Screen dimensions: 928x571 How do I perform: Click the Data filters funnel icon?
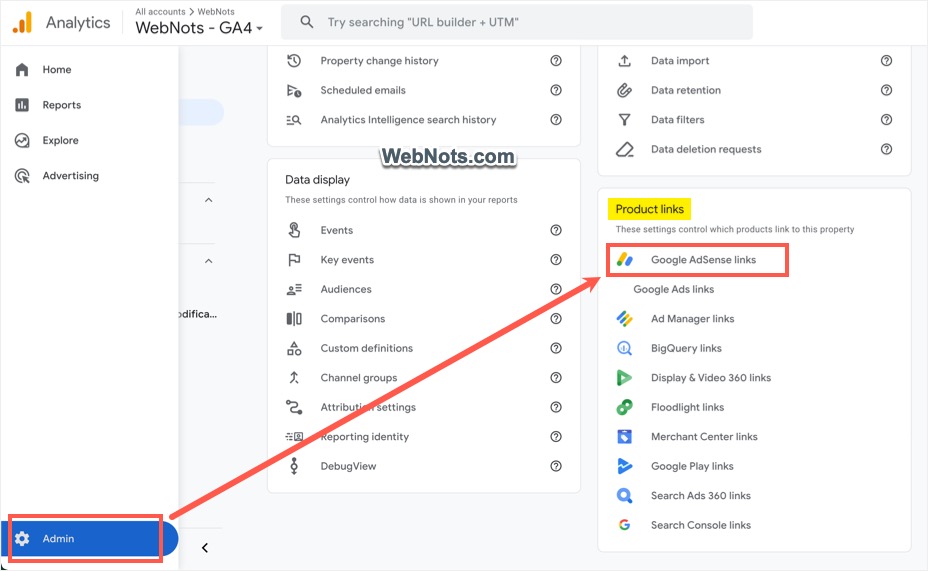(624, 120)
